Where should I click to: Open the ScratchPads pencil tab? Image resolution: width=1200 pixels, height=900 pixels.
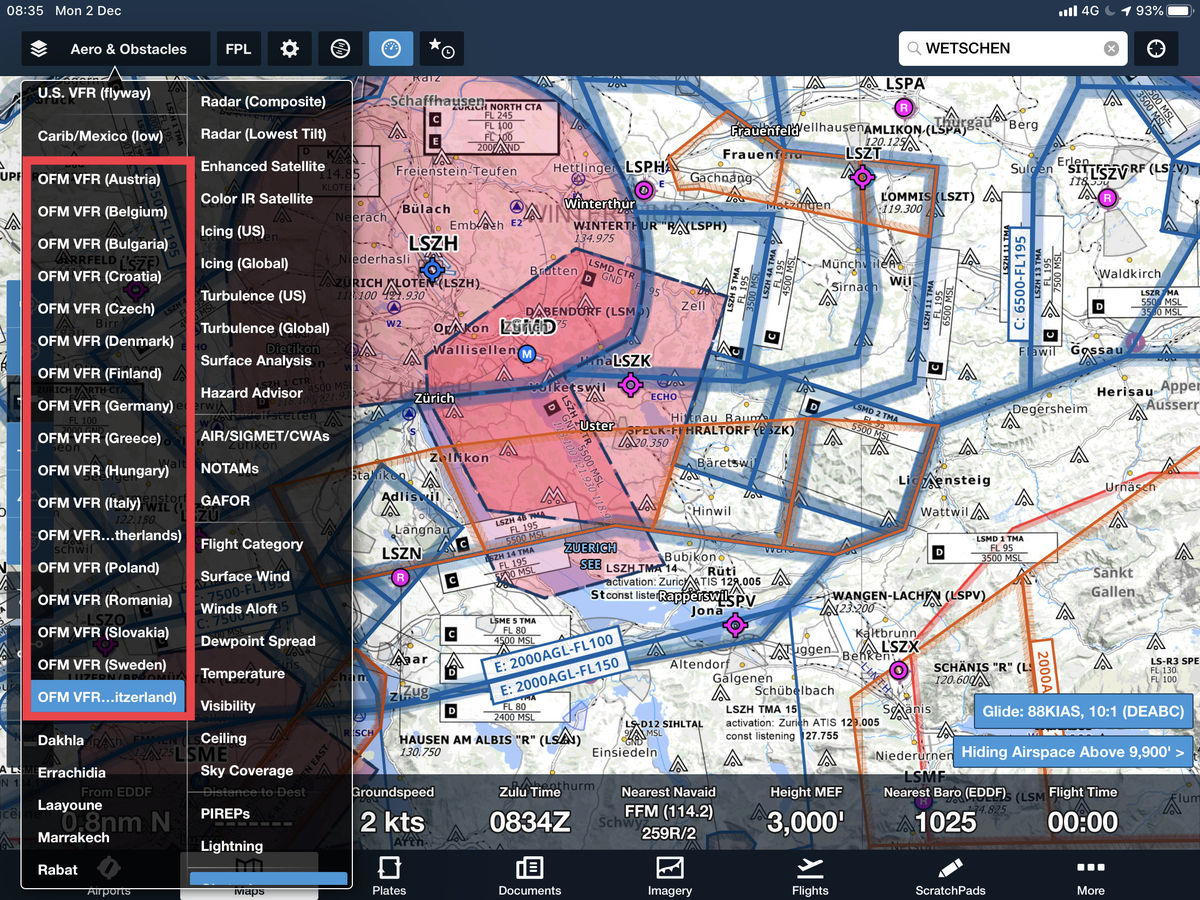coord(950,875)
